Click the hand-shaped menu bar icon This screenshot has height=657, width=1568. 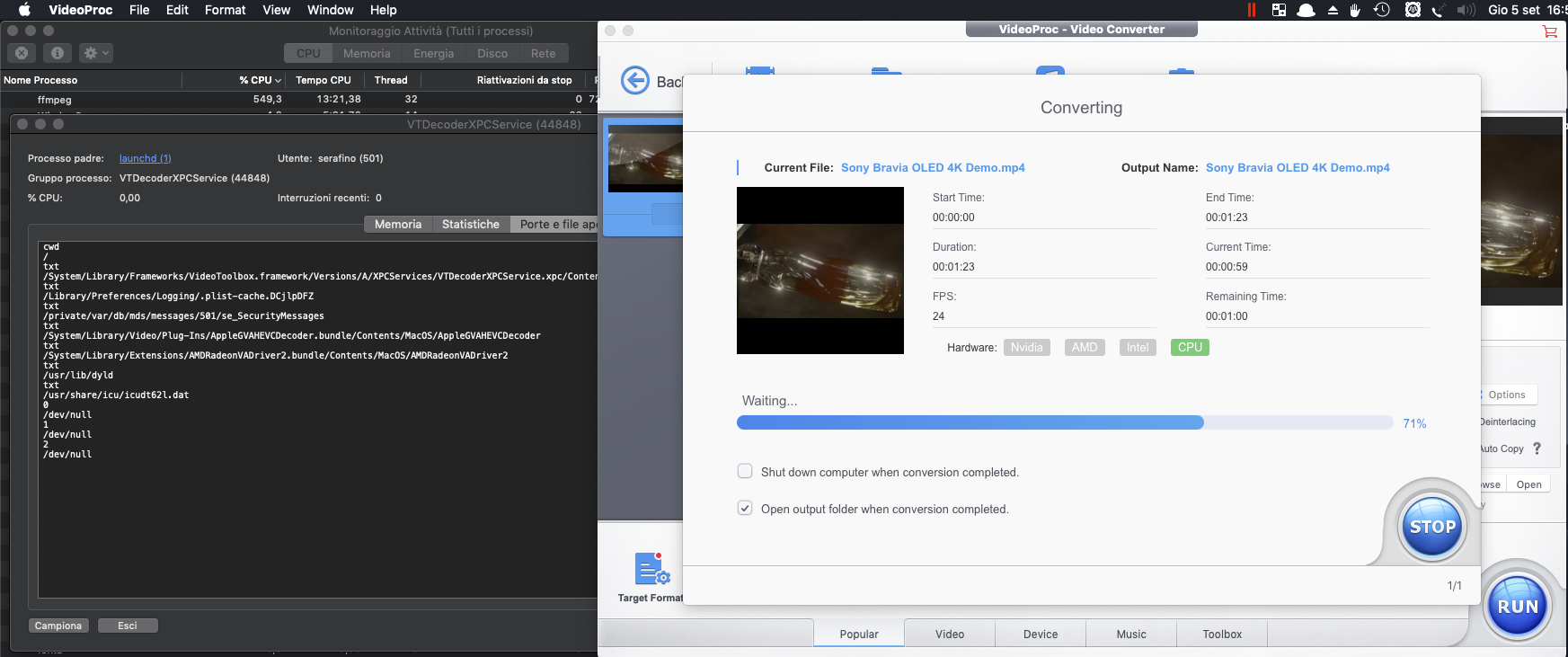coord(1356,10)
